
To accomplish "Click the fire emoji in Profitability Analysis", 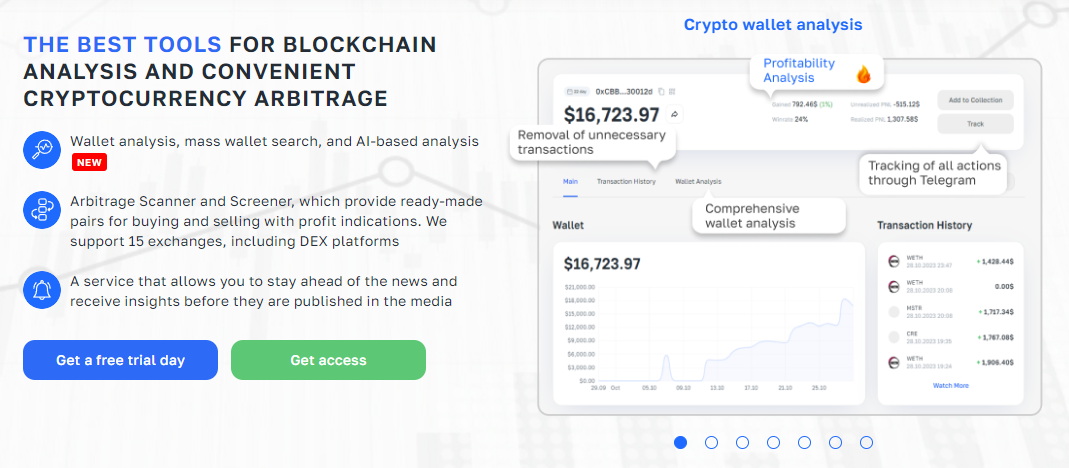I will 864,74.
